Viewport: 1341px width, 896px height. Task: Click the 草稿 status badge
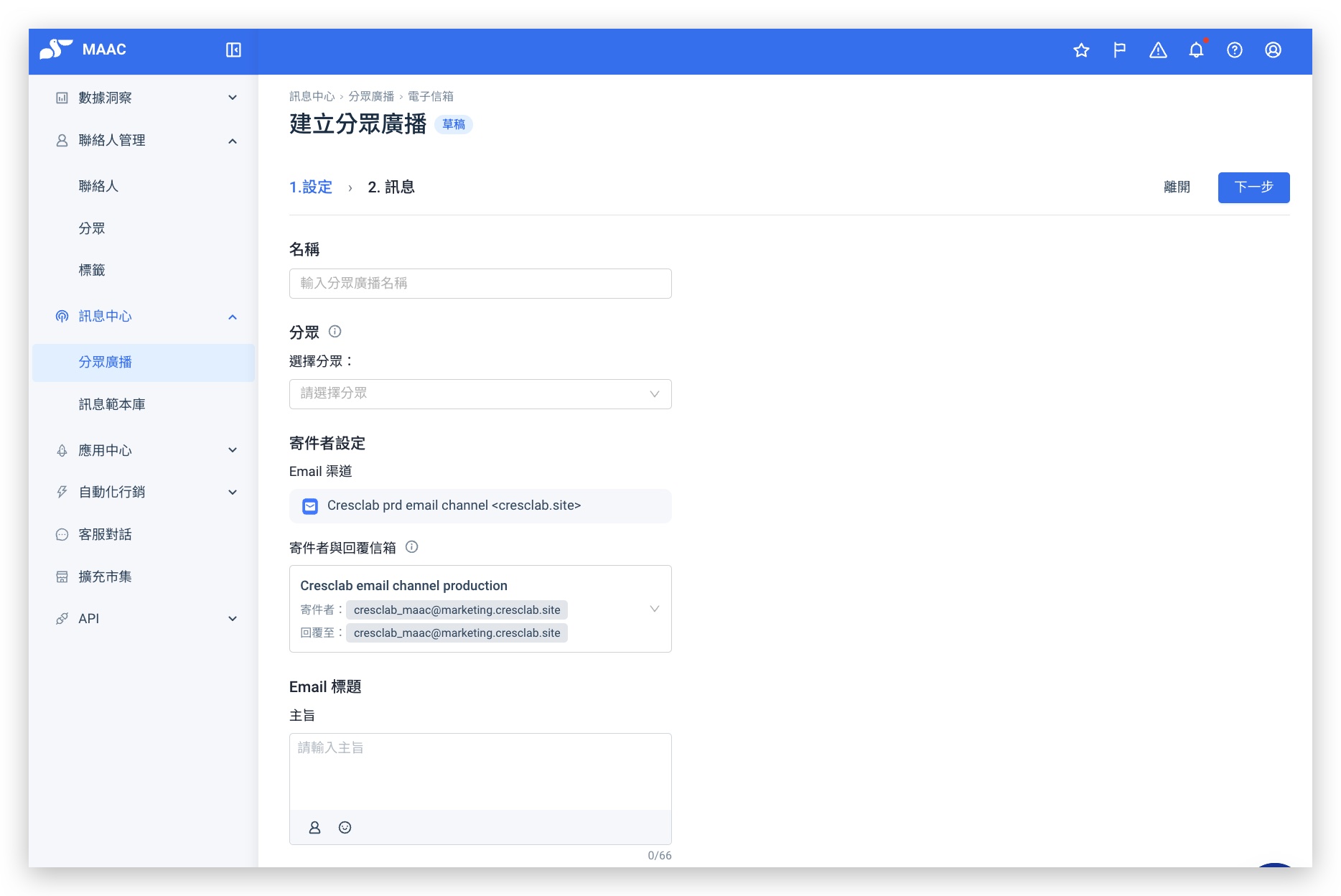point(454,124)
